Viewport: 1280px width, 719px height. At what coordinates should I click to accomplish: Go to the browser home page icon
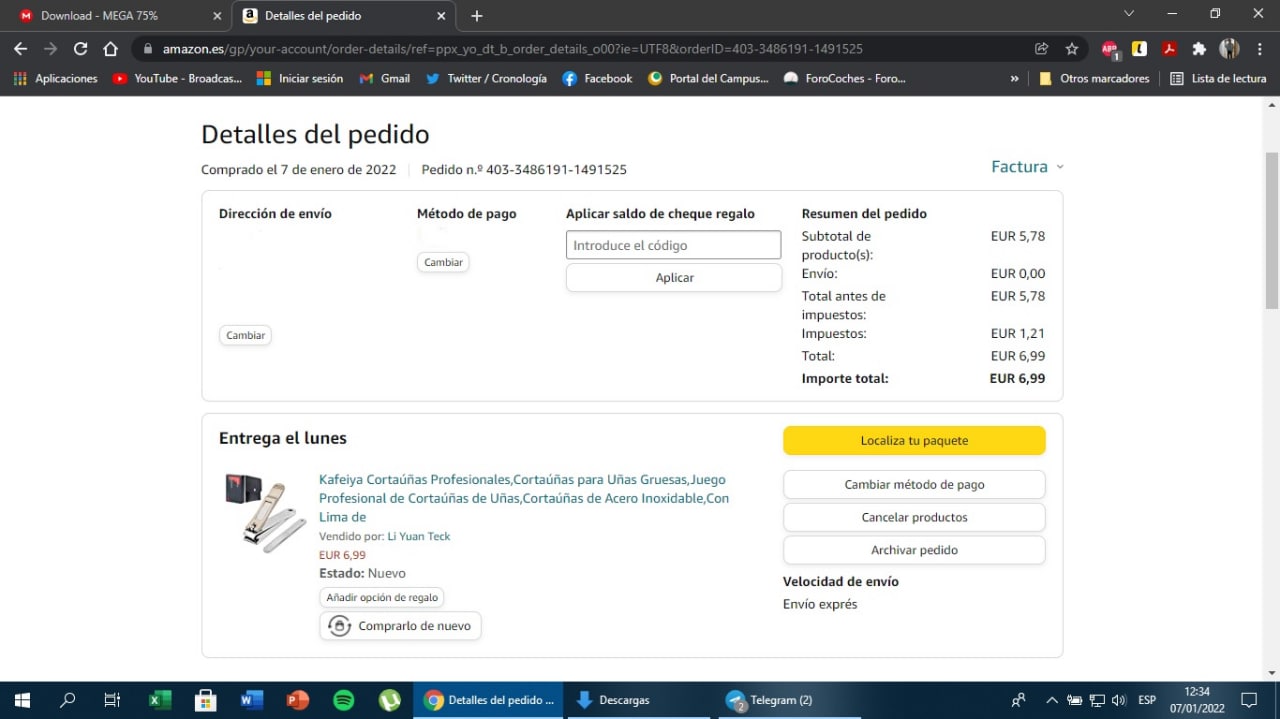coord(111,49)
